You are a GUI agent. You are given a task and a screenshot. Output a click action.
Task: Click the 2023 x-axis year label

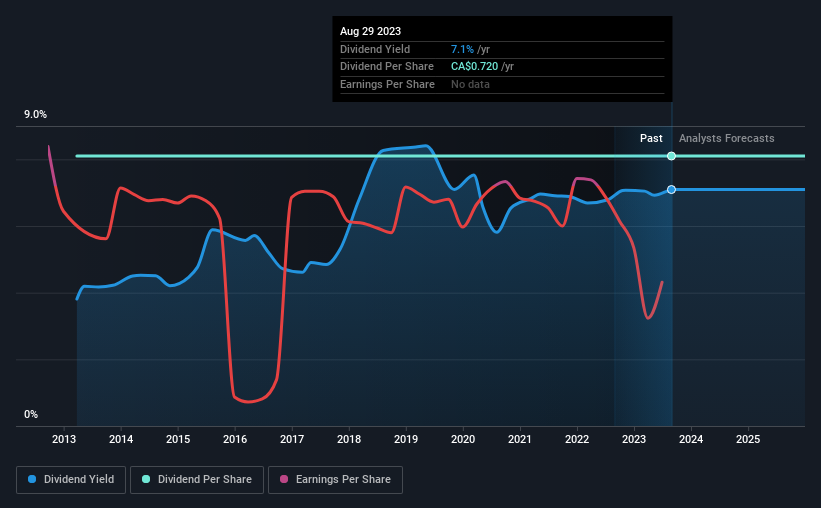point(634,439)
